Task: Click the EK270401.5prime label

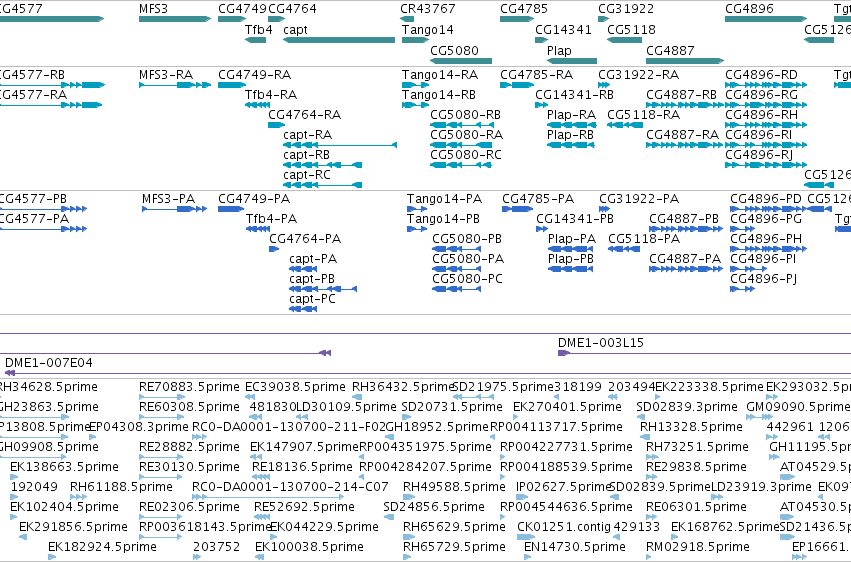Action: point(567,407)
